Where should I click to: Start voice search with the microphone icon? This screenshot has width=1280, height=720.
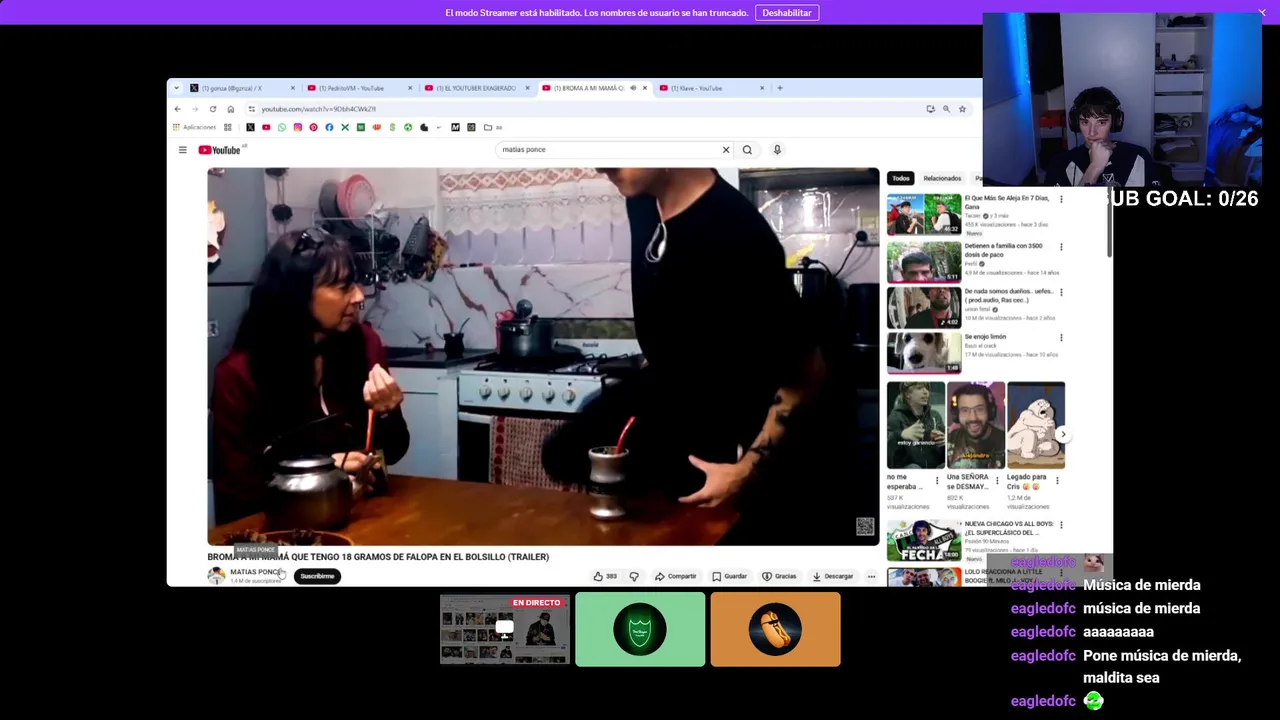pyautogui.click(x=777, y=150)
